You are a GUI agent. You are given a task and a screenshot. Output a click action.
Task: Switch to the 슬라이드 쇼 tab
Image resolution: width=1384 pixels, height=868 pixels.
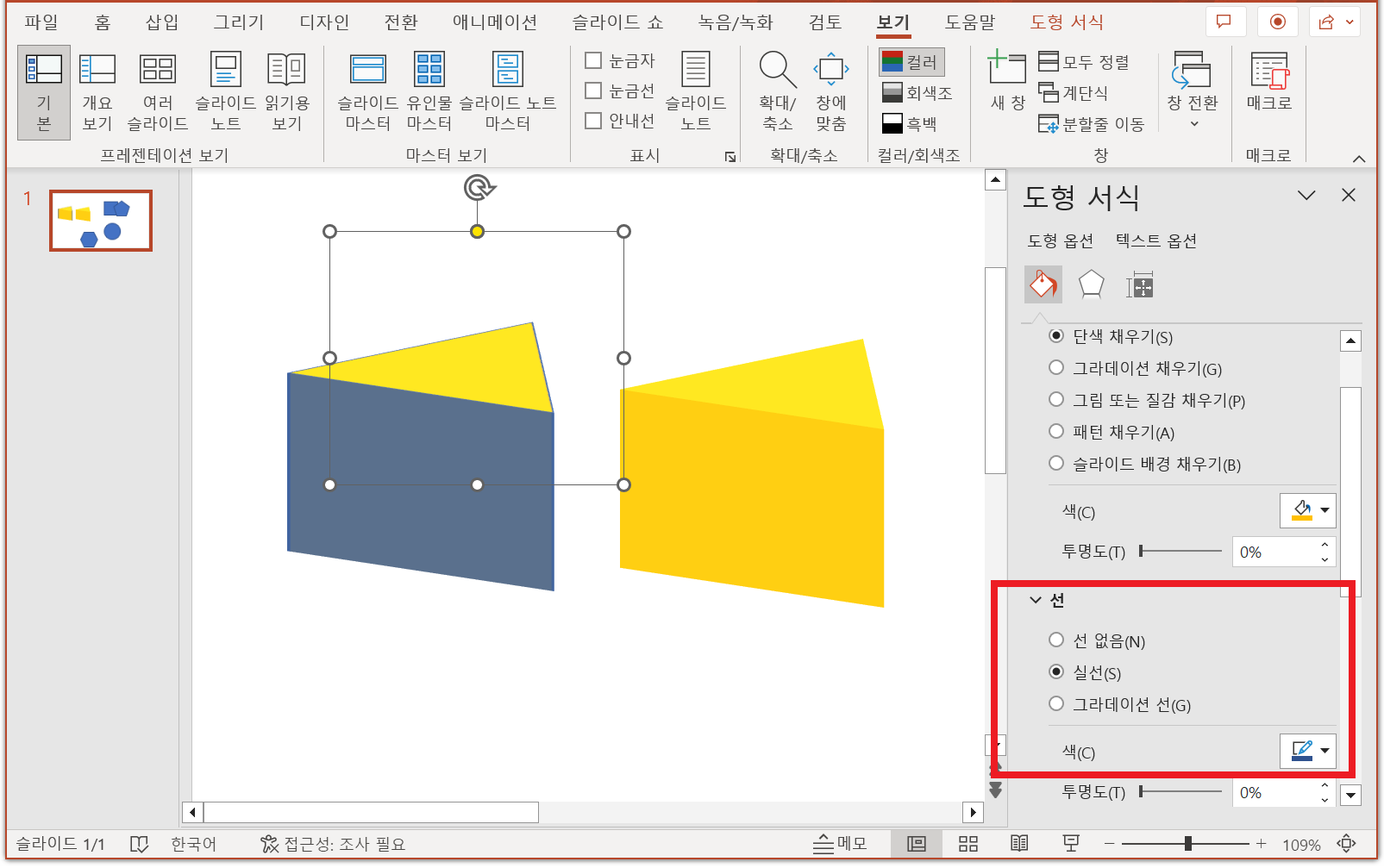[617, 22]
